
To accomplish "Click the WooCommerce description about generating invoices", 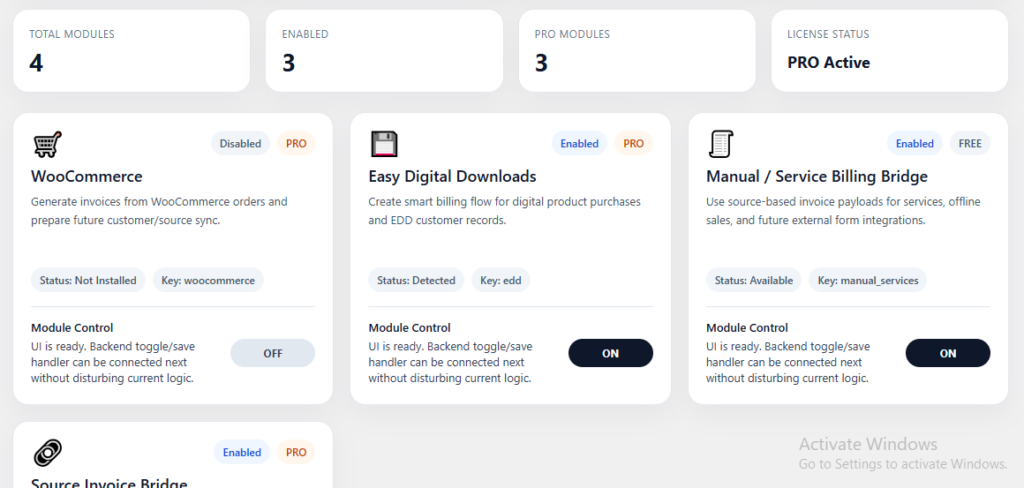I will click(x=159, y=211).
